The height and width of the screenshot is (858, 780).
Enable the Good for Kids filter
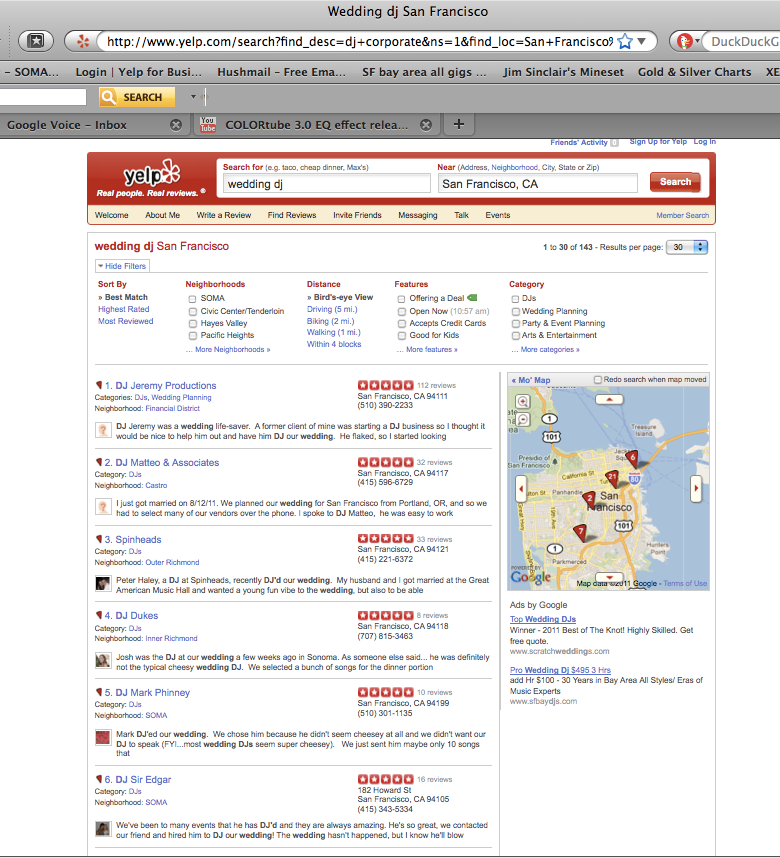point(401,335)
